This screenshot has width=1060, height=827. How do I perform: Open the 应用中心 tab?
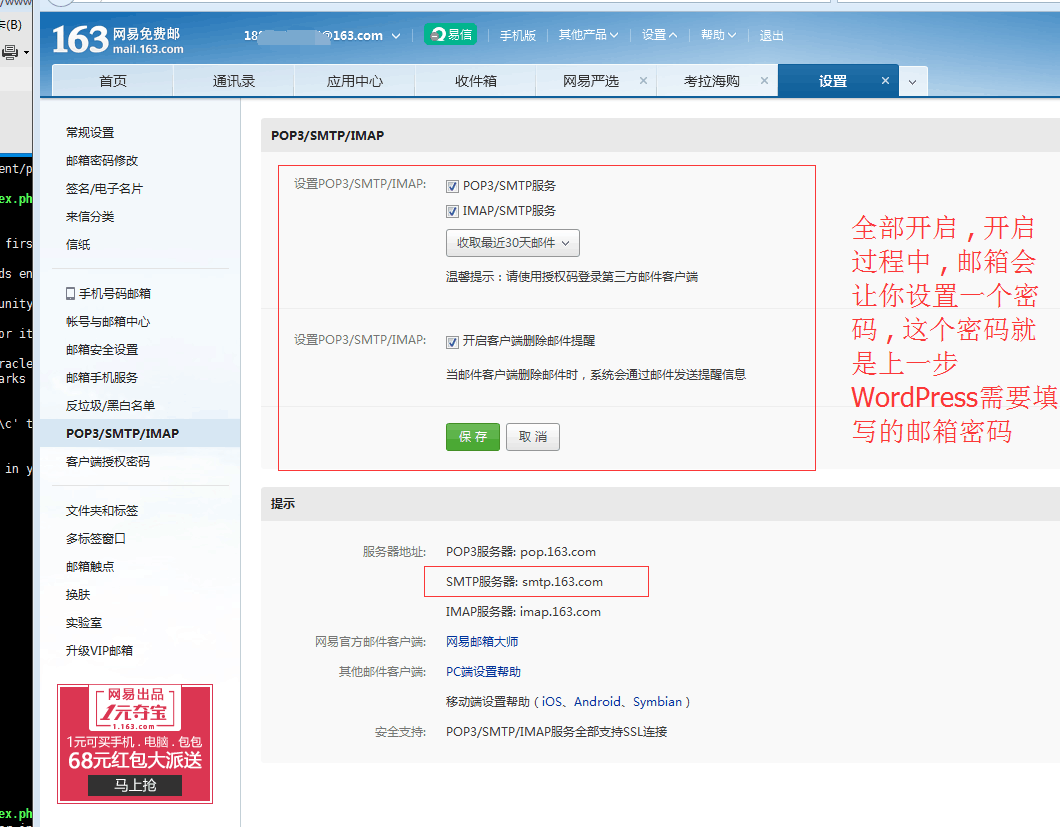coord(354,81)
